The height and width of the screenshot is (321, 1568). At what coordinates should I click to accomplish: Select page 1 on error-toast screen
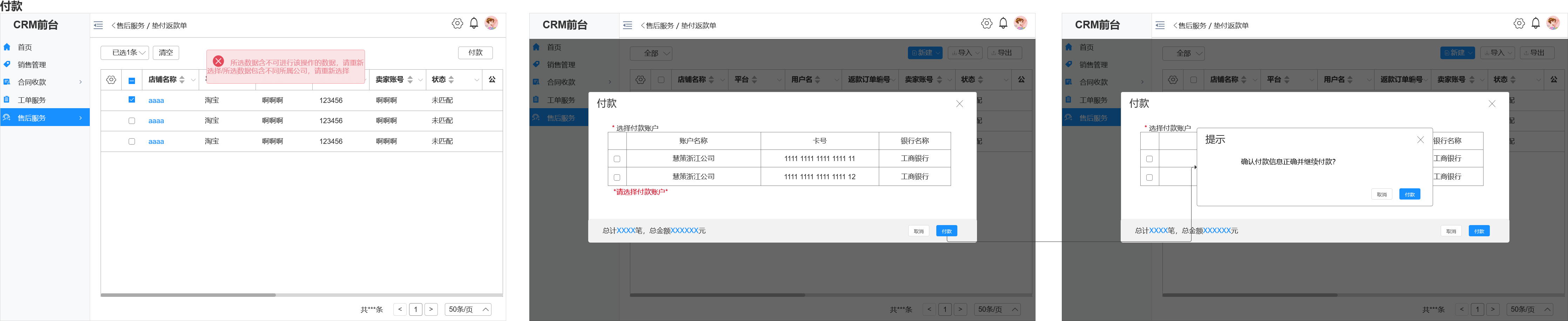point(416,309)
